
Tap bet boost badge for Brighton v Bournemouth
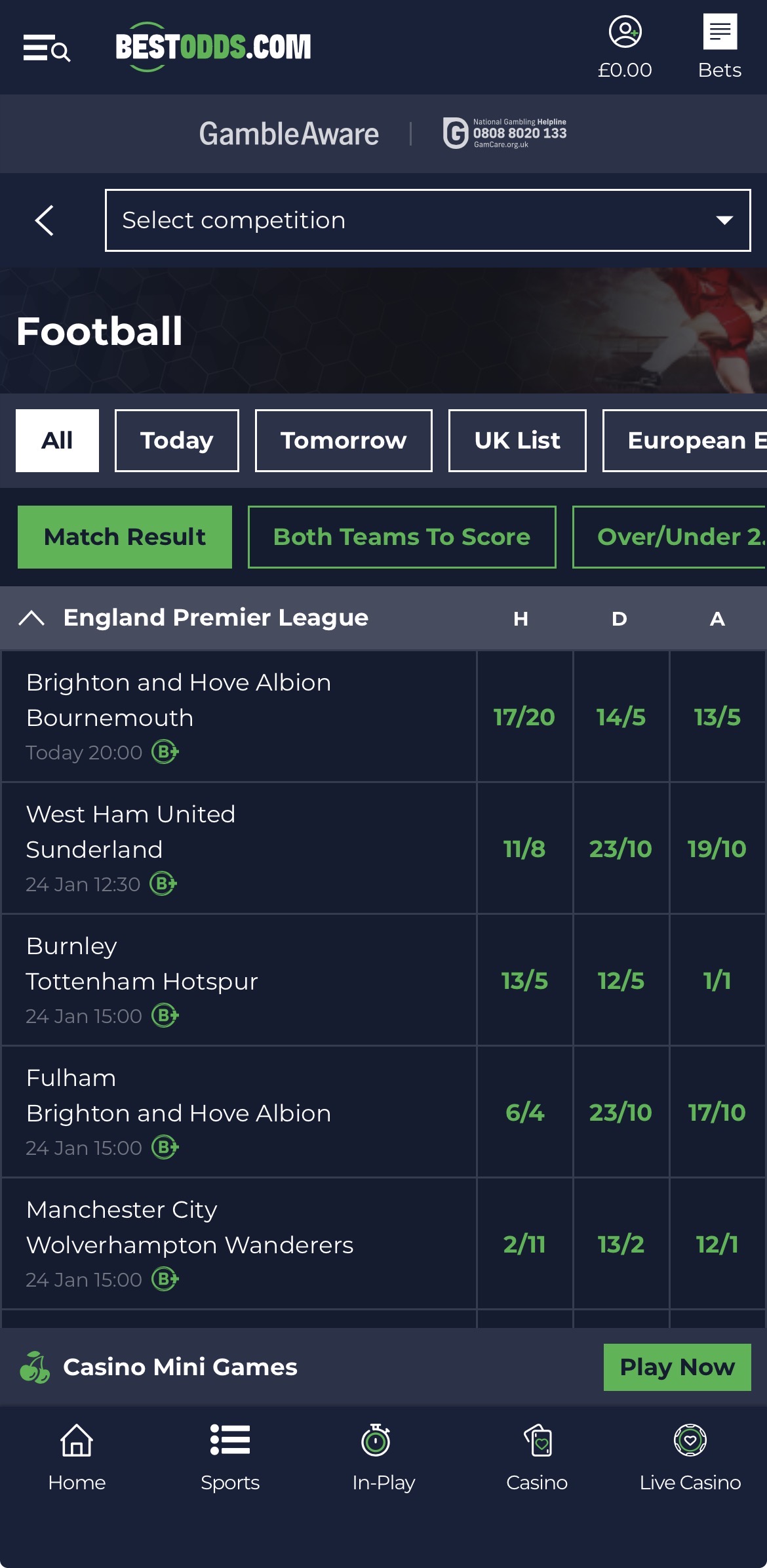165,752
